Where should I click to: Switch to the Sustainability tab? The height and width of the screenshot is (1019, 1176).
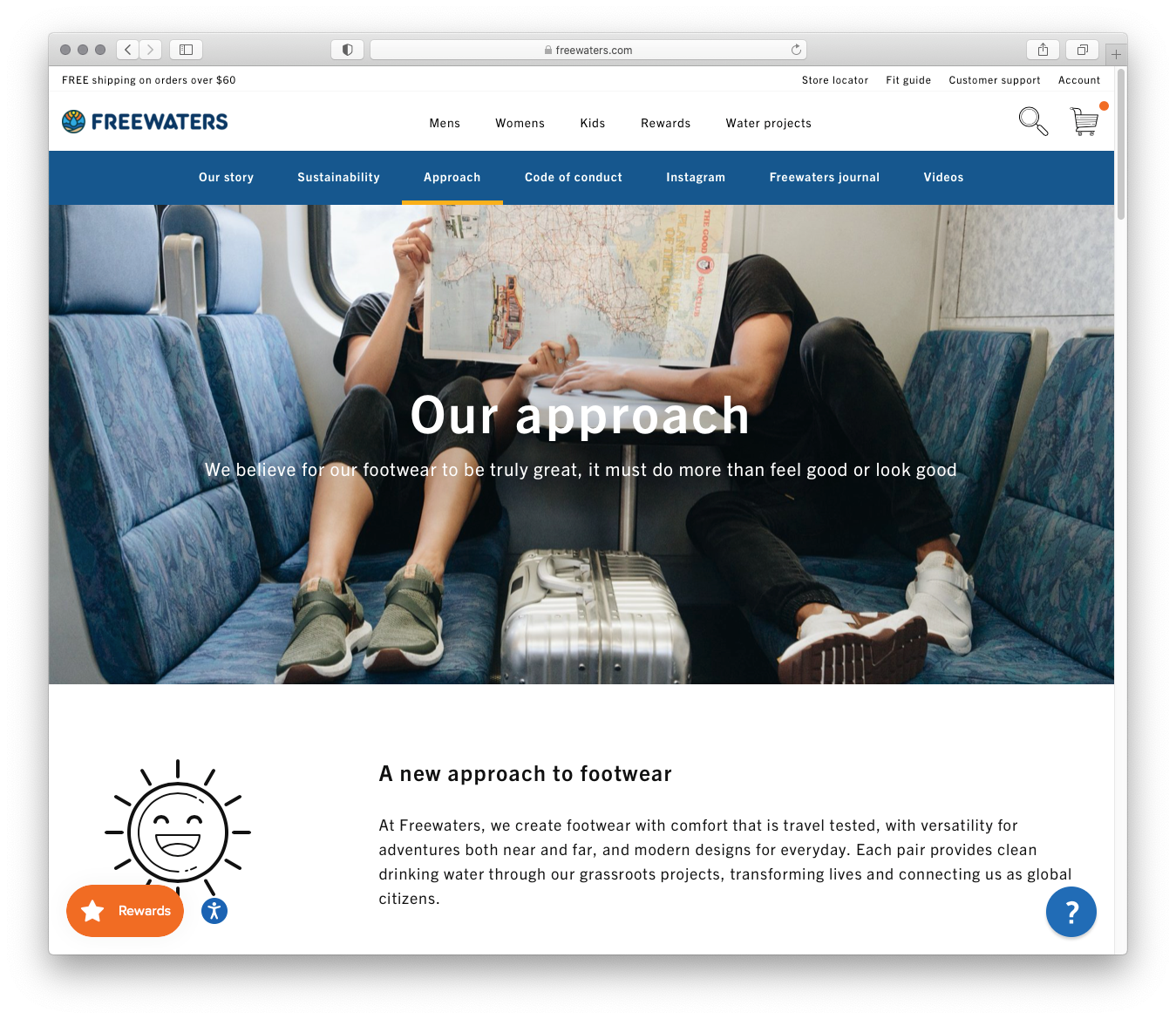point(338,177)
